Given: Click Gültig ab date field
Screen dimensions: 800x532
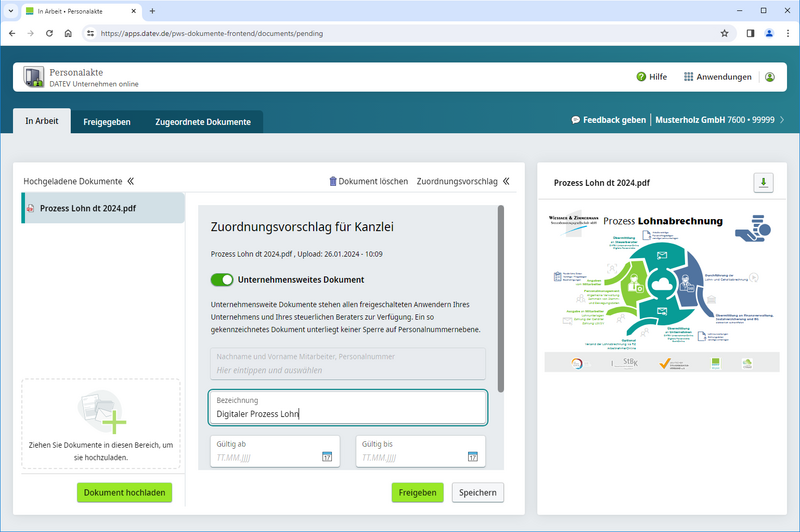Looking at the screenshot, I should click(275, 451).
